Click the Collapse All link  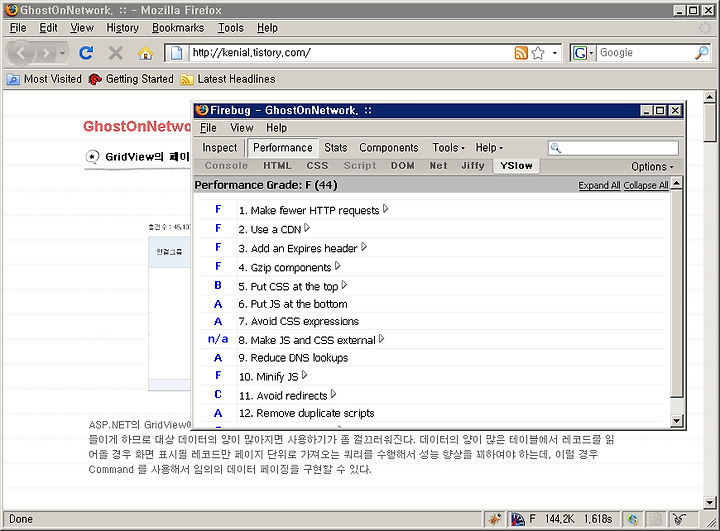coord(646,185)
